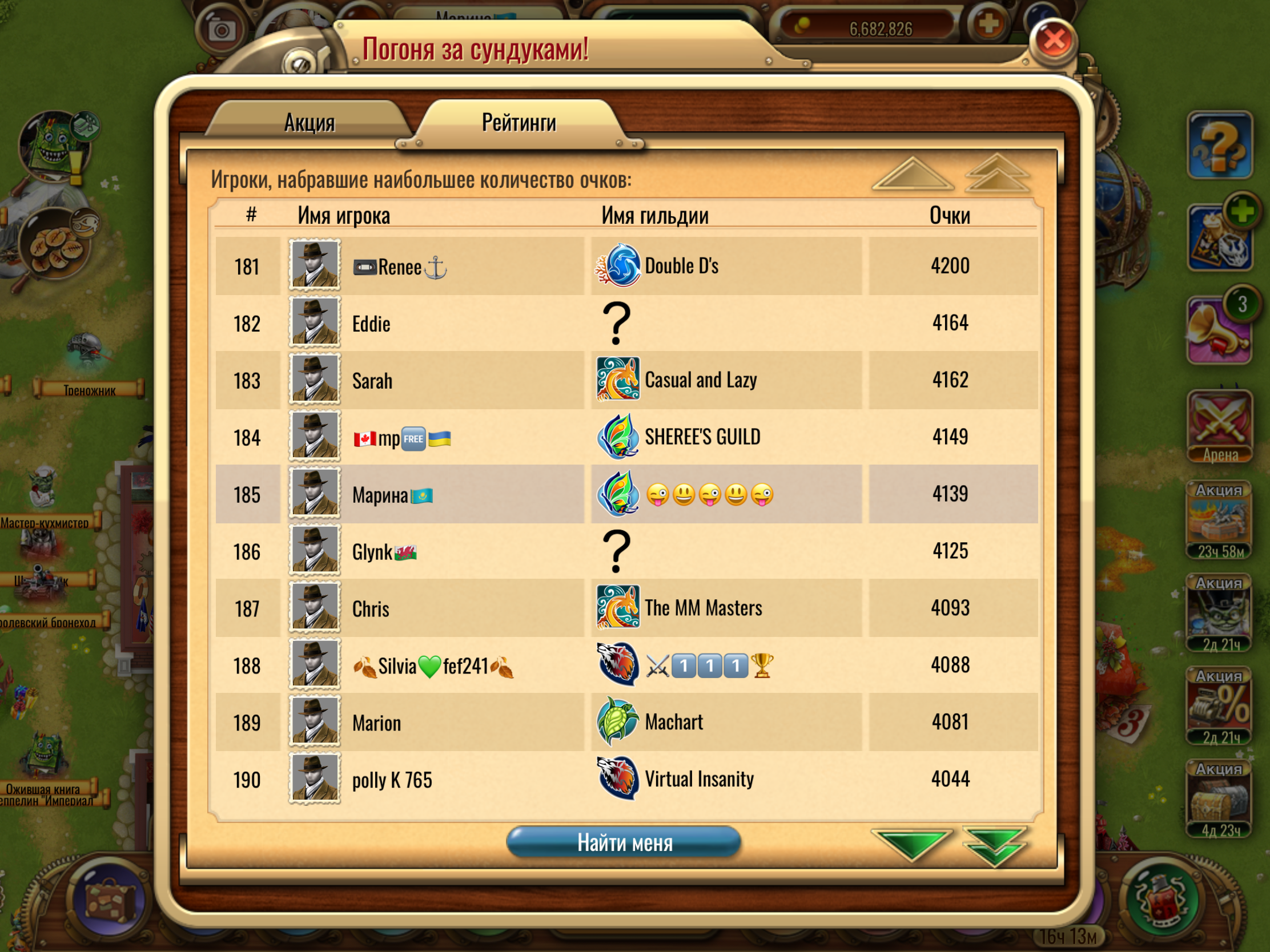
Task: Open the camera screenshot icon
Action: click(x=221, y=30)
